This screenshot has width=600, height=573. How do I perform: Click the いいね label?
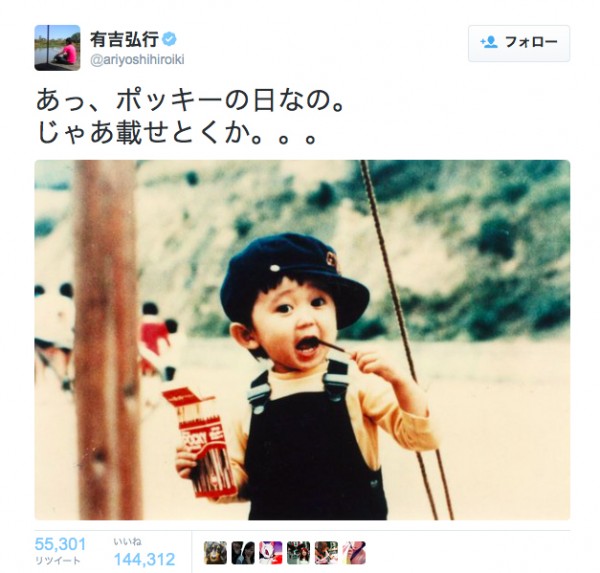[x=127, y=542]
